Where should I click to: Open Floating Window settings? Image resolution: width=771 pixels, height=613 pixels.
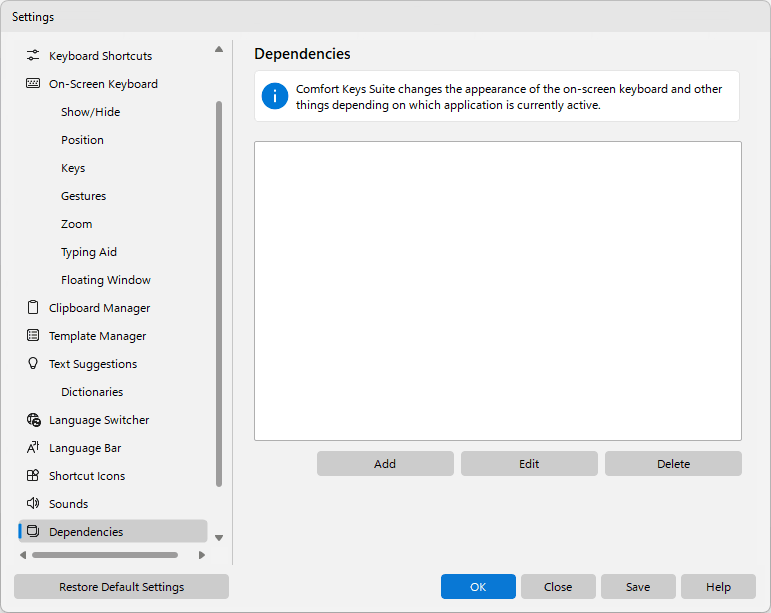click(106, 280)
